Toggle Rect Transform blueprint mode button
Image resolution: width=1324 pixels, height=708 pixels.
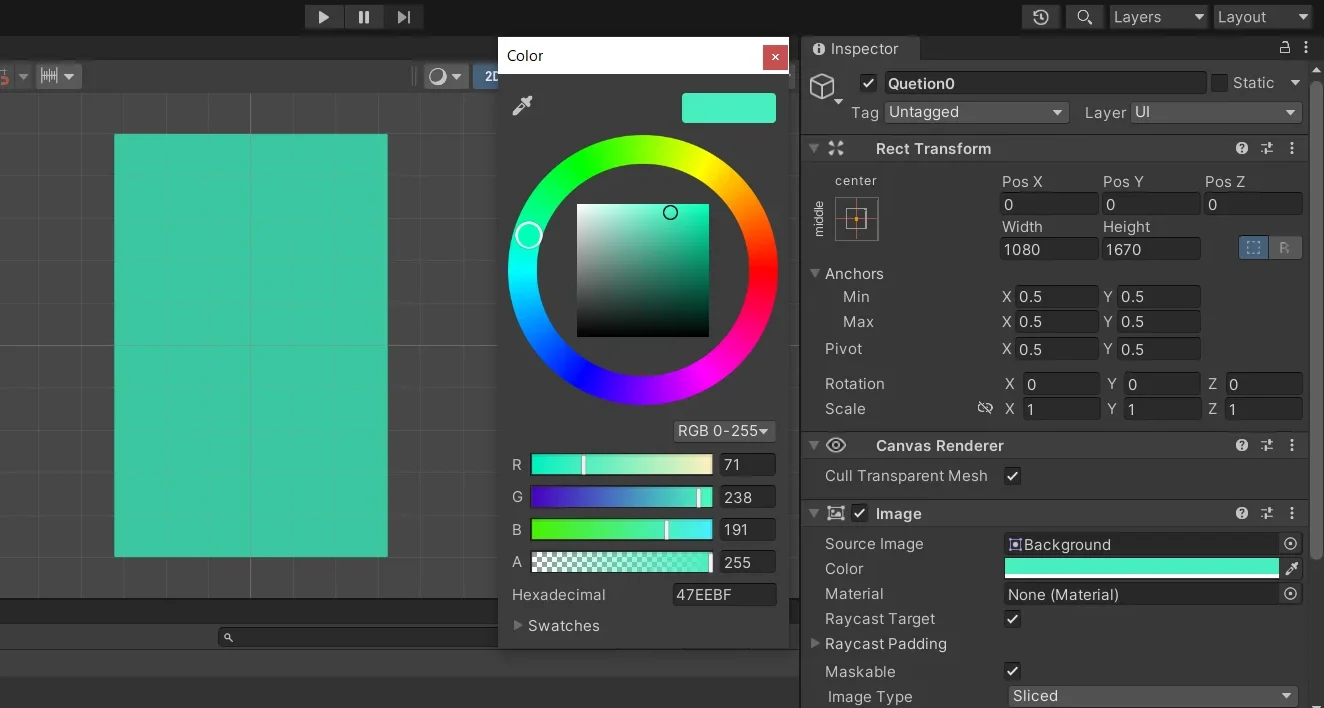pos(1253,248)
